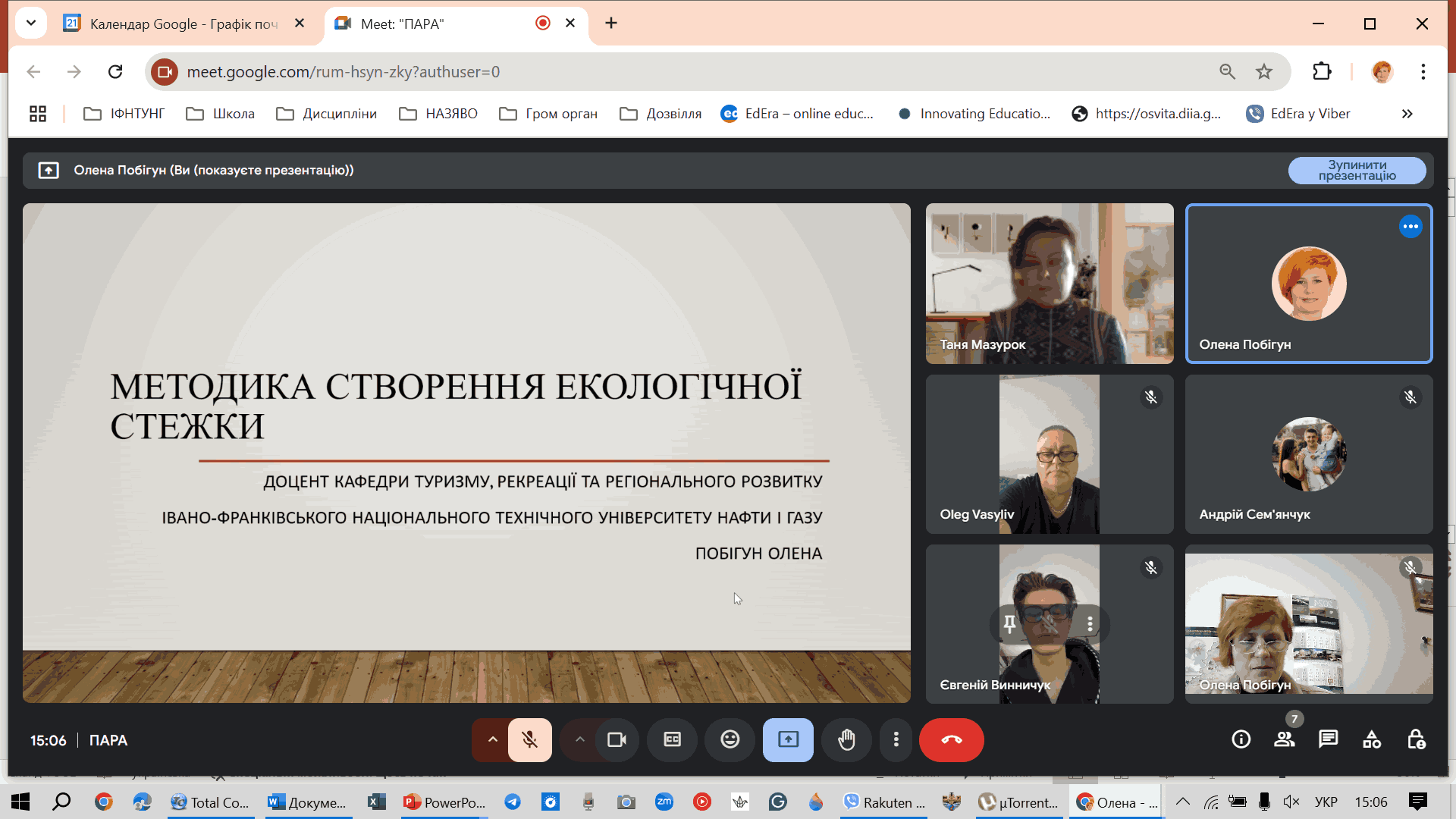Show the participants list
1456x819 pixels.
click(1284, 739)
